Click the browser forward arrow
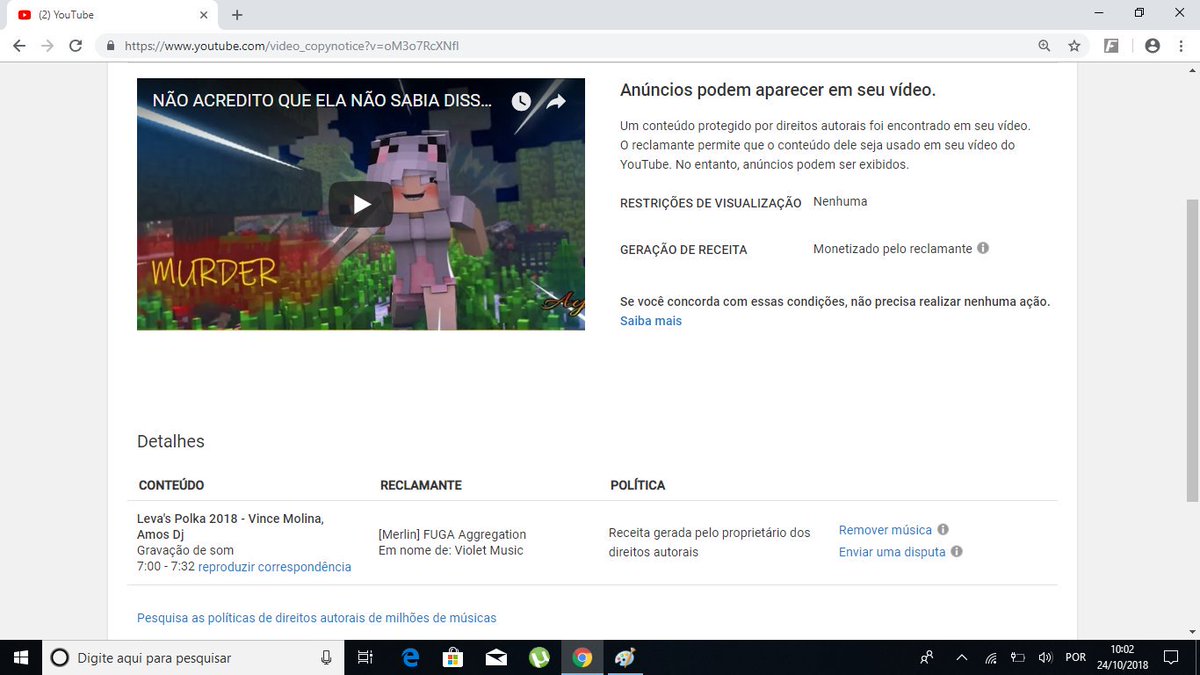Screen dimensions: 1200x675 pos(47,46)
